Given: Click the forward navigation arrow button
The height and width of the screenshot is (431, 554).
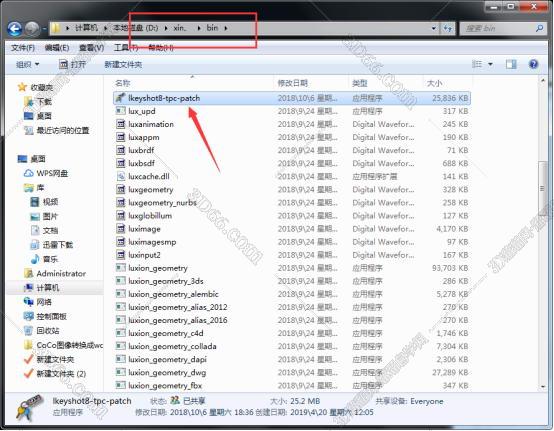Looking at the screenshot, I should click(32, 29).
